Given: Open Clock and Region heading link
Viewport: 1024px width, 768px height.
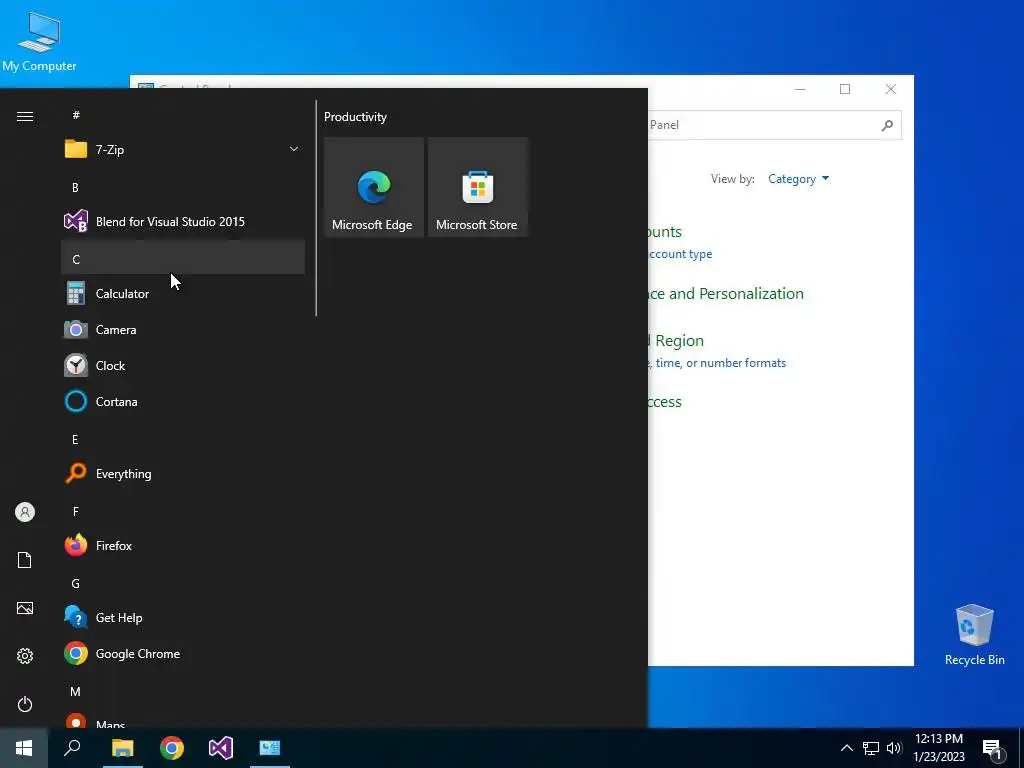Looking at the screenshot, I should (x=677, y=340).
